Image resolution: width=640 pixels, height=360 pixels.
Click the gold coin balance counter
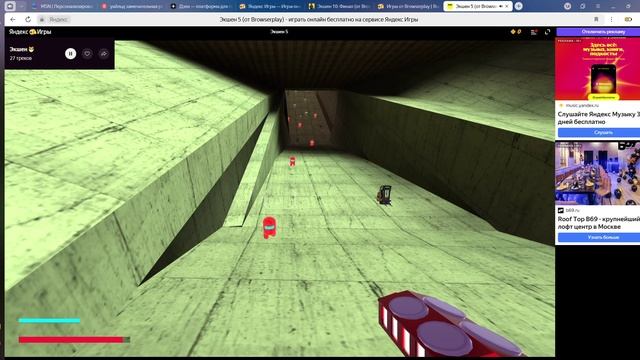[516, 31]
